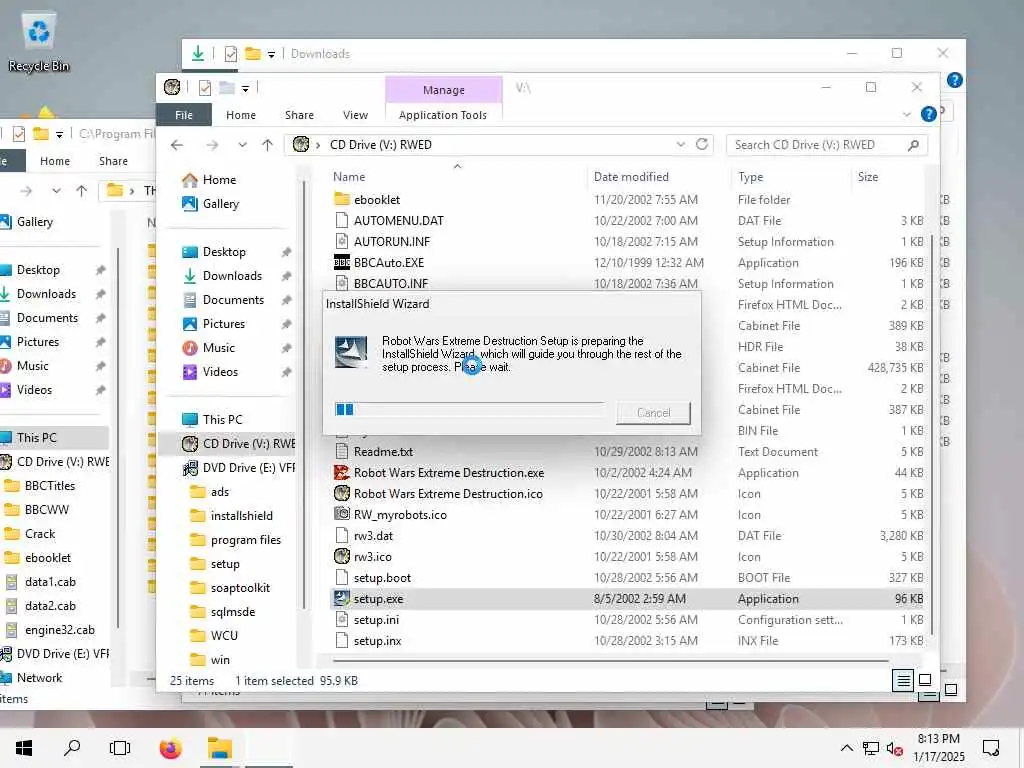This screenshot has height=768, width=1024.
Task: Open the View ribbon tab
Action: tap(355, 115)
